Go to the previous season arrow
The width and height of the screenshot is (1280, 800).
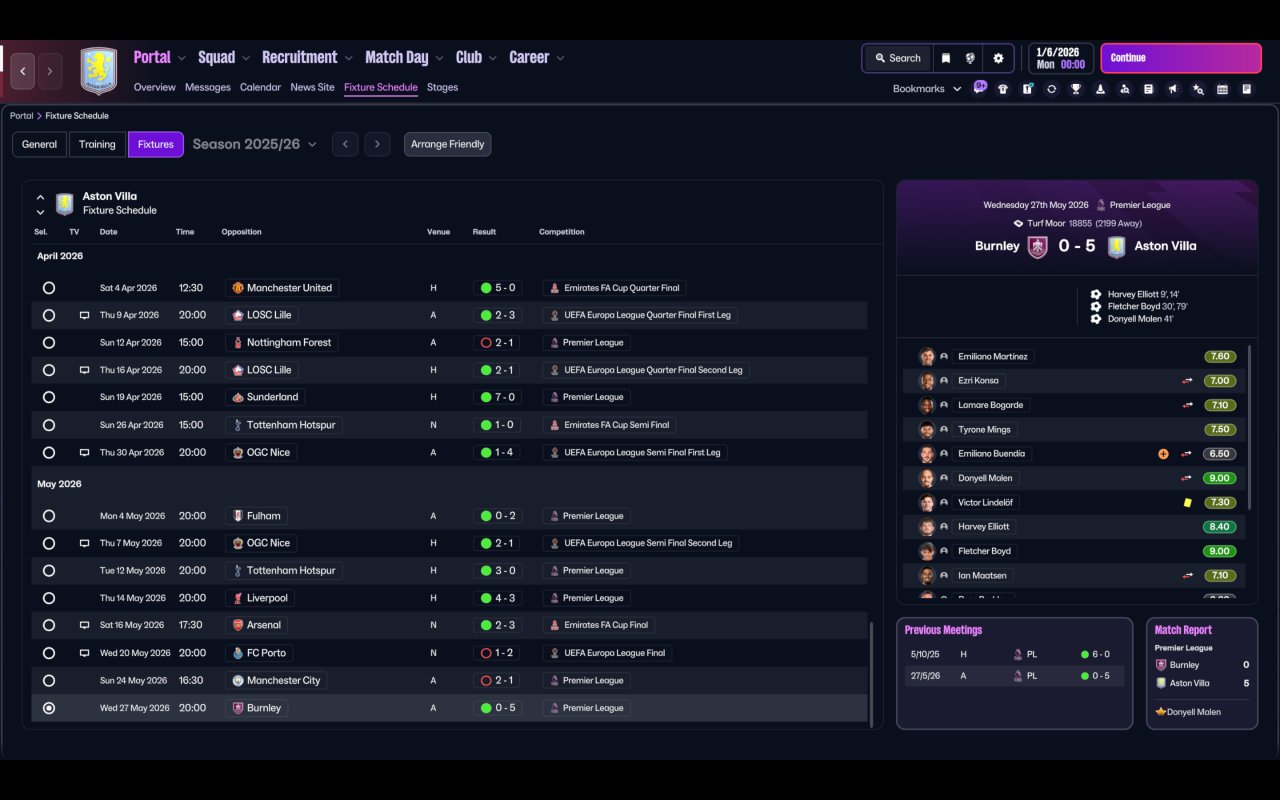[345, 144]
